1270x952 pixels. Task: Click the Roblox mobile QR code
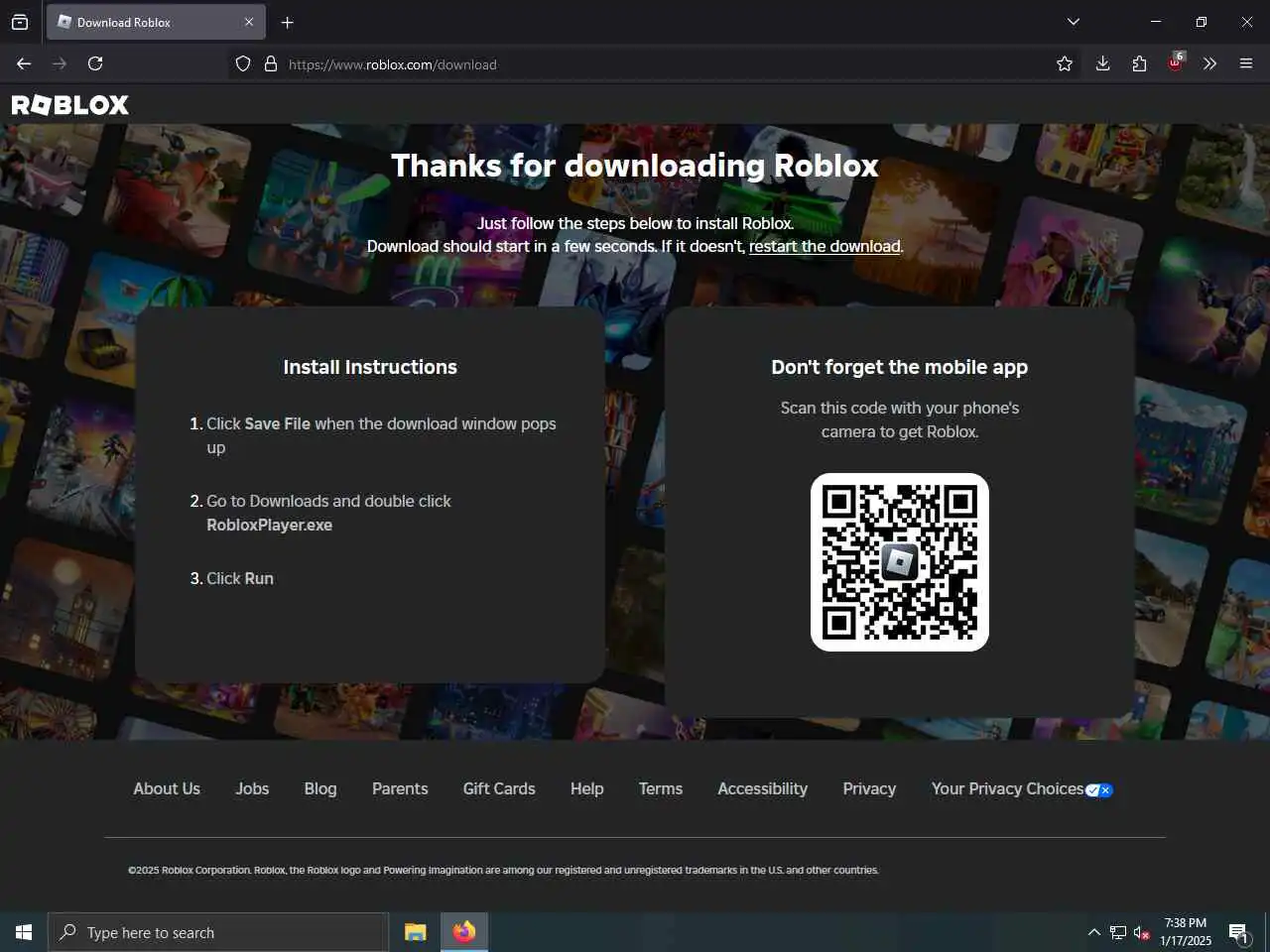click(900, 562)
